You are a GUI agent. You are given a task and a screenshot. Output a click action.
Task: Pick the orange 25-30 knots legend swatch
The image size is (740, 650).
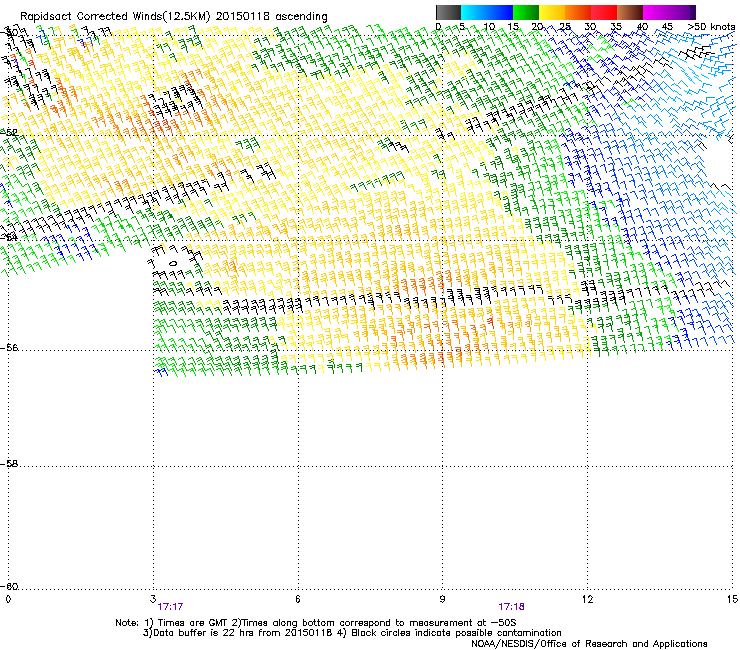[x=578, y=12]
